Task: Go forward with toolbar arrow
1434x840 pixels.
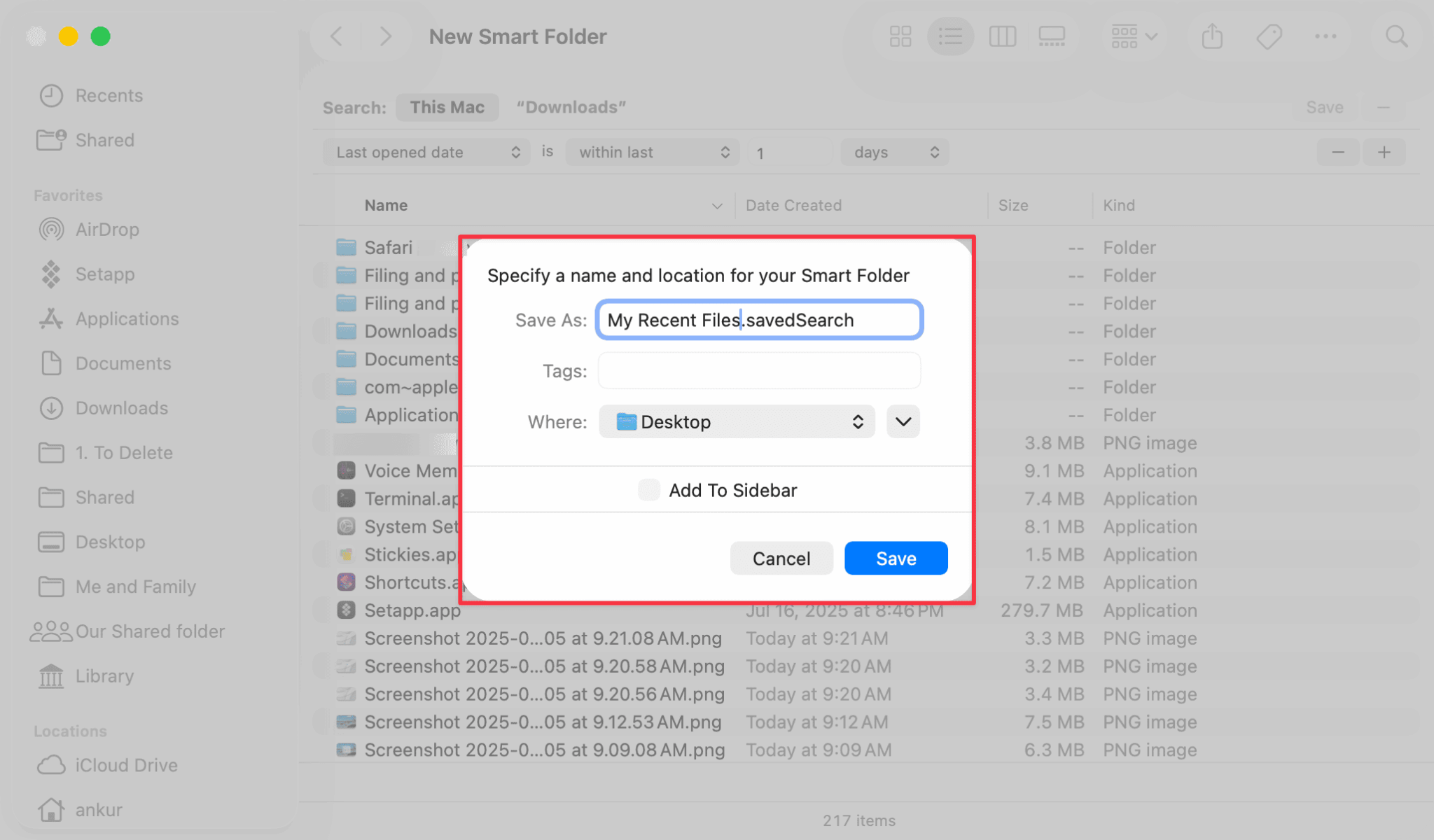Action: (x=385, y=36)
